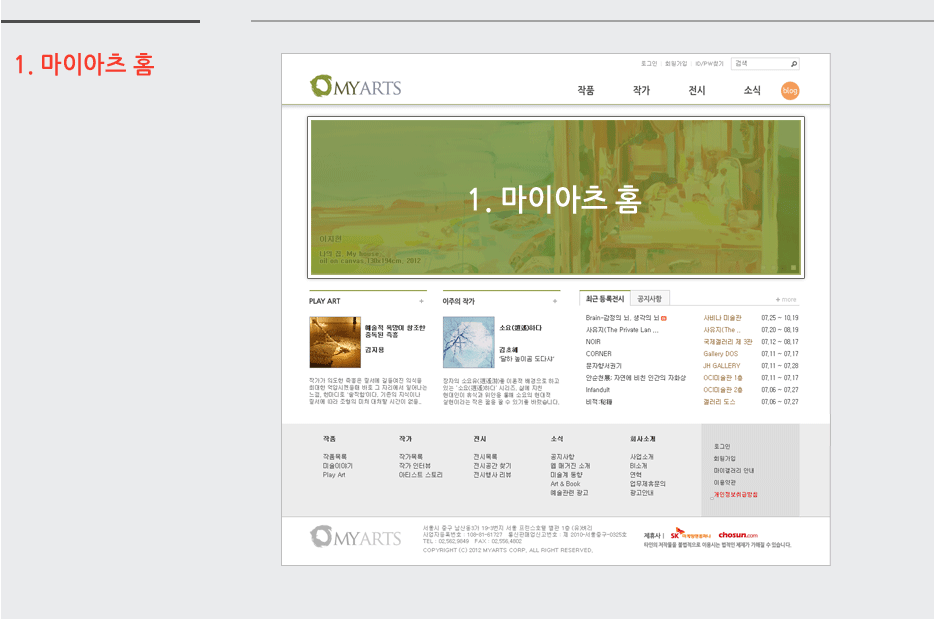Open the CORNER exhibition row
Viewport: 935px width, 619px height.
coord(599,354)
